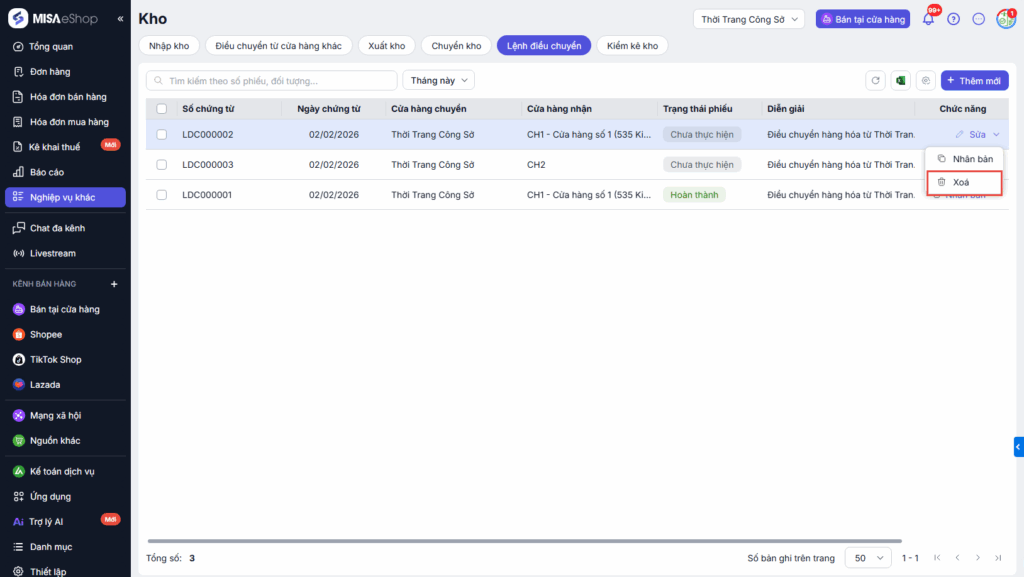Image resolution: width=1024 pixels, height=577 pixels.
Task: Click the Thêm mới button
Action: click(973, 81)
